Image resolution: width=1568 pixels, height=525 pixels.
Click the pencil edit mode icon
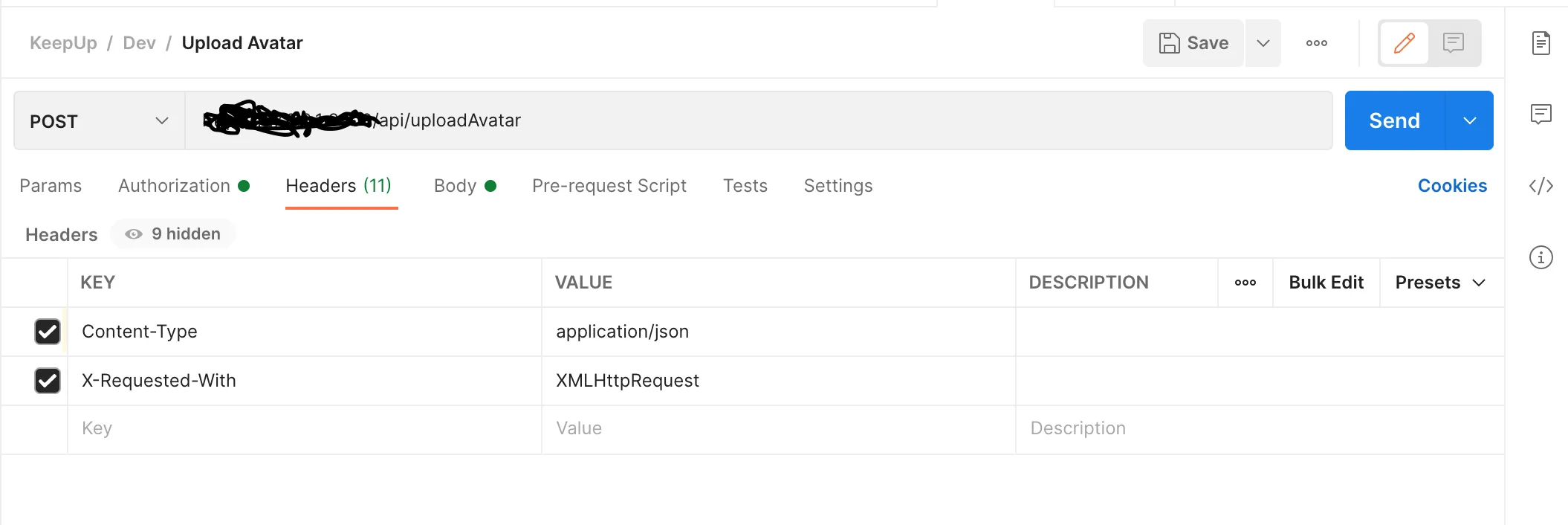click(1404, 43)
